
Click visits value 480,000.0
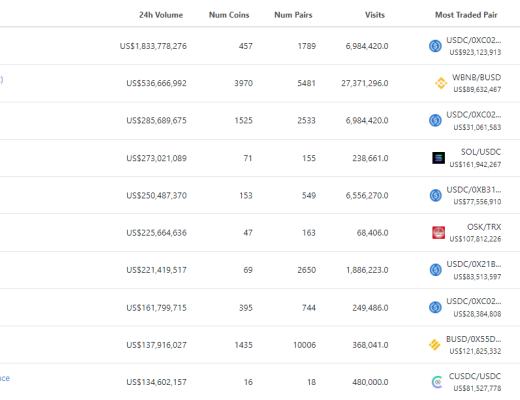point(370,382)
